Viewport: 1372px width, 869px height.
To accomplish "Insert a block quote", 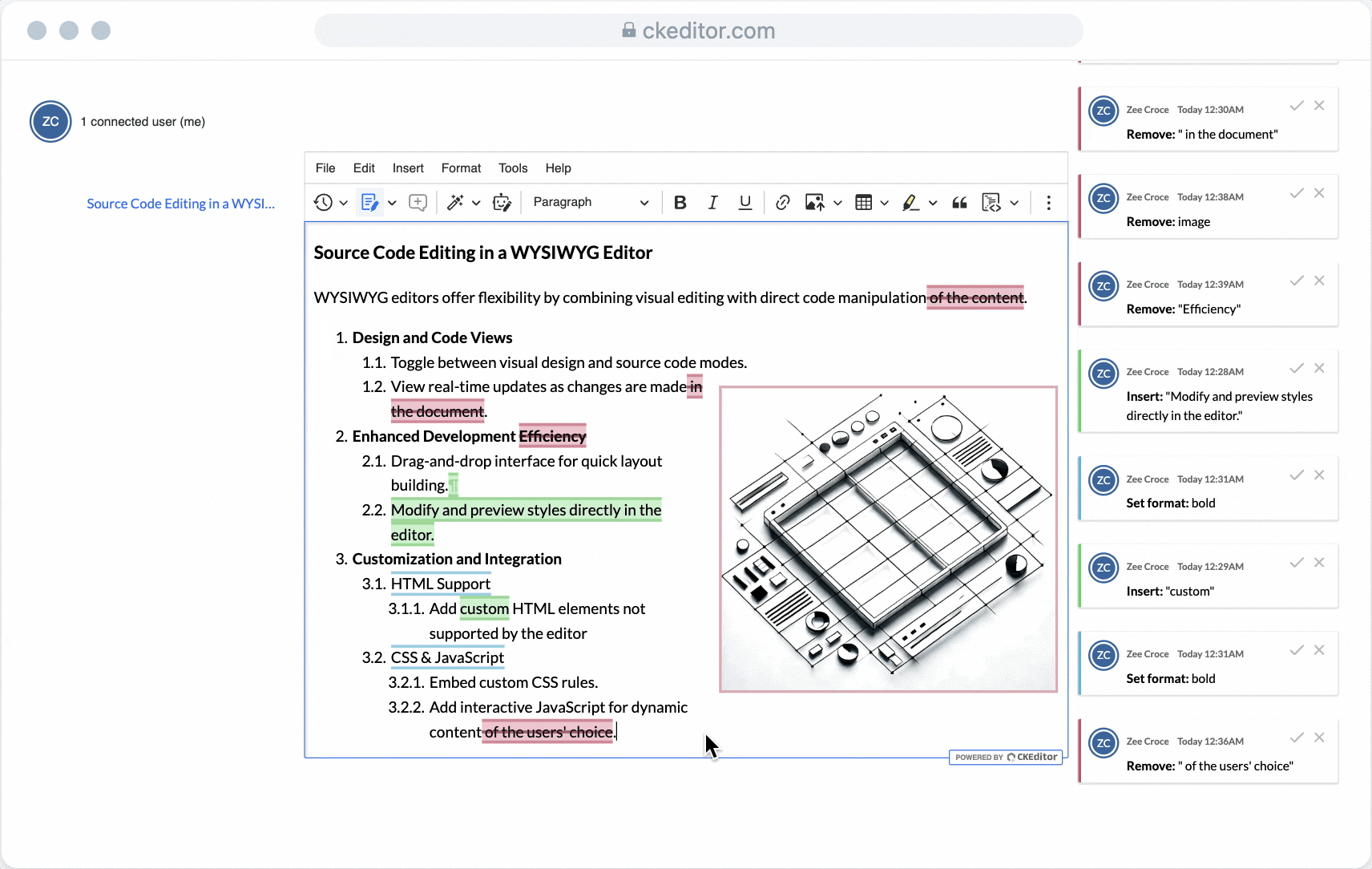I will (959, 203).
